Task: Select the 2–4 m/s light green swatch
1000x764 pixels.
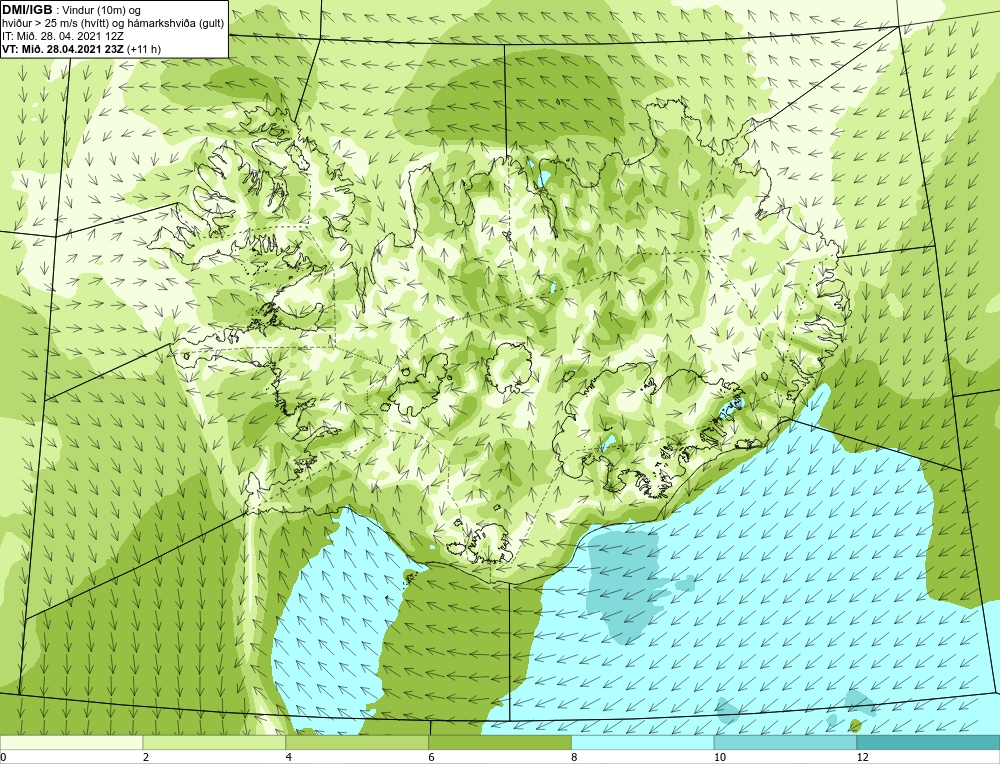Action: 214,742
